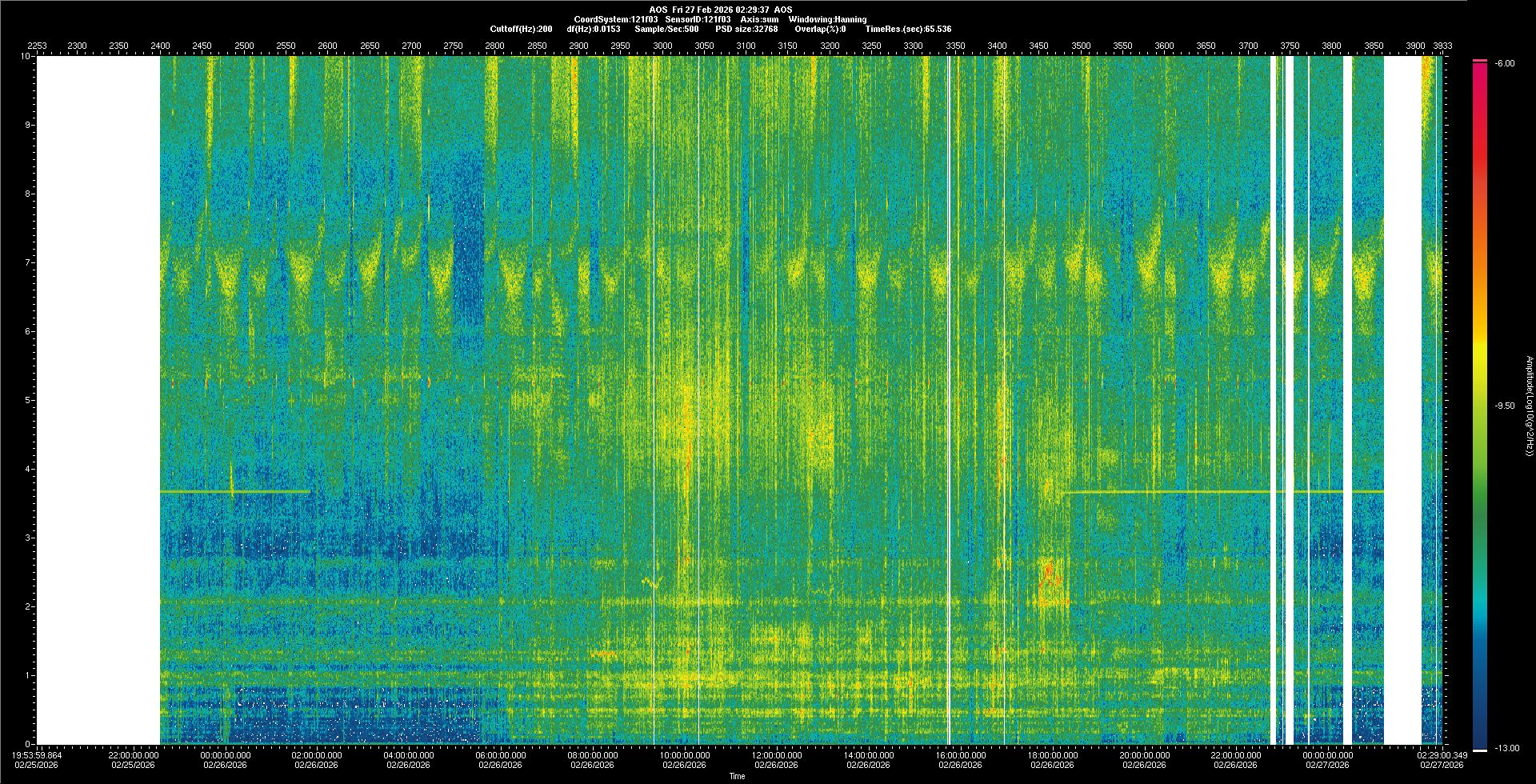Image resolution: width=1536 pixels, height=784 pixels.
Task: Click the 3500 tick on top axis
Action: point(1081,46)
